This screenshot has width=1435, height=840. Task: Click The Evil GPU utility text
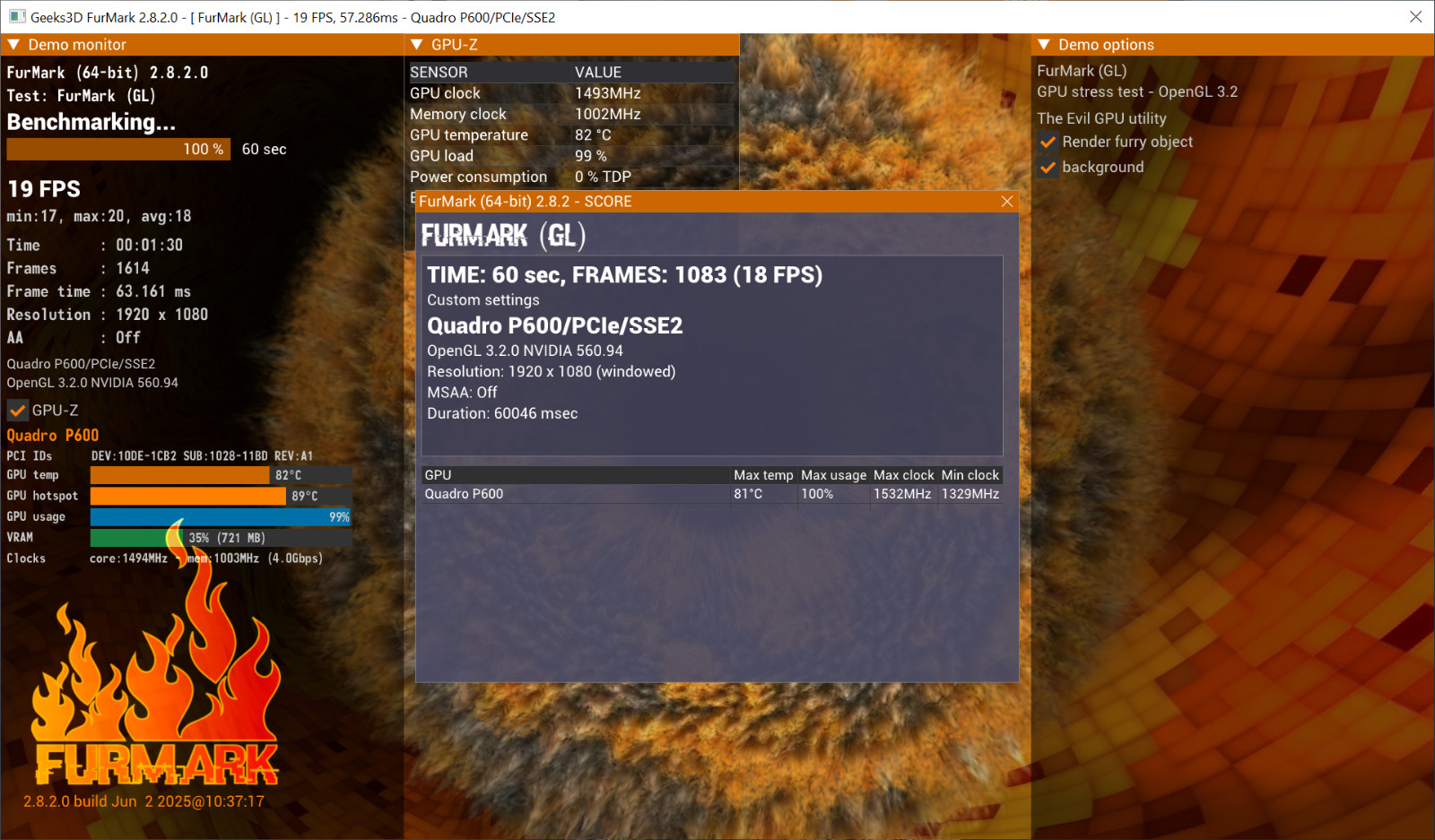1101,118
